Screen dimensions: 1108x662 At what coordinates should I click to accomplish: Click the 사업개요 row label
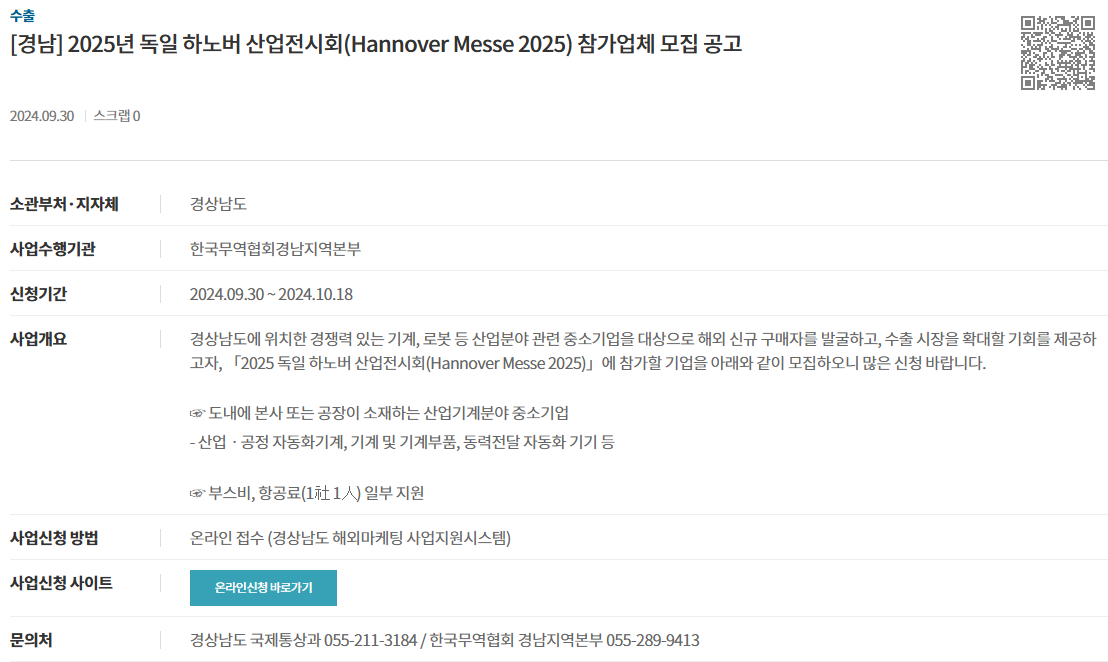(x=38, y=339)
